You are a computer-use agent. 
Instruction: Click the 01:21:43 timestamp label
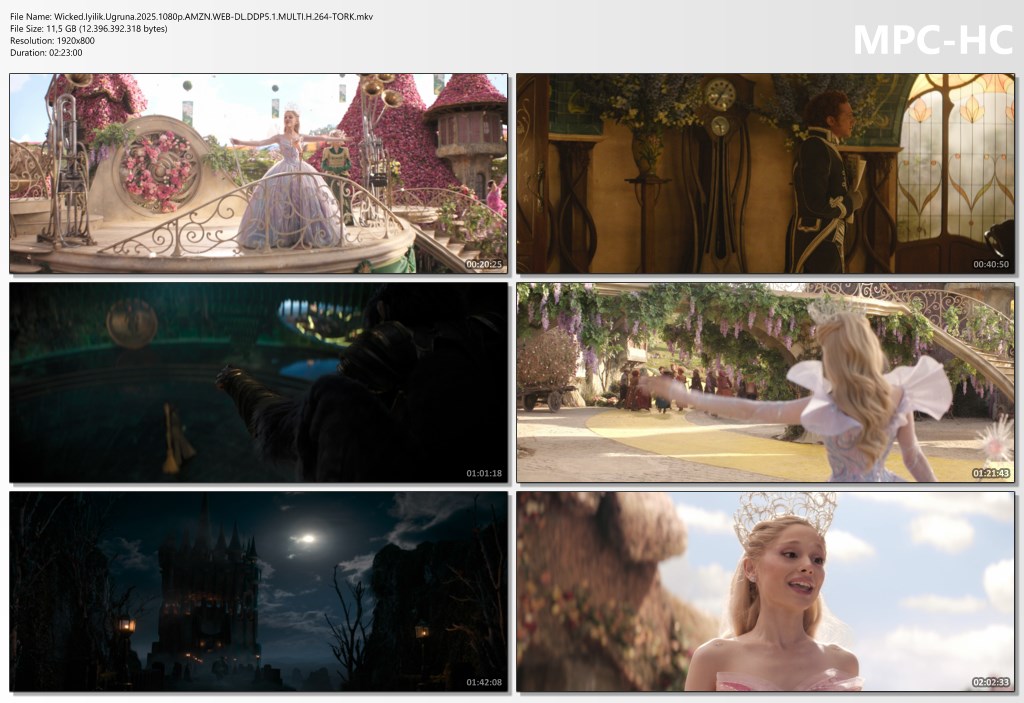click(x=990, y=473)
